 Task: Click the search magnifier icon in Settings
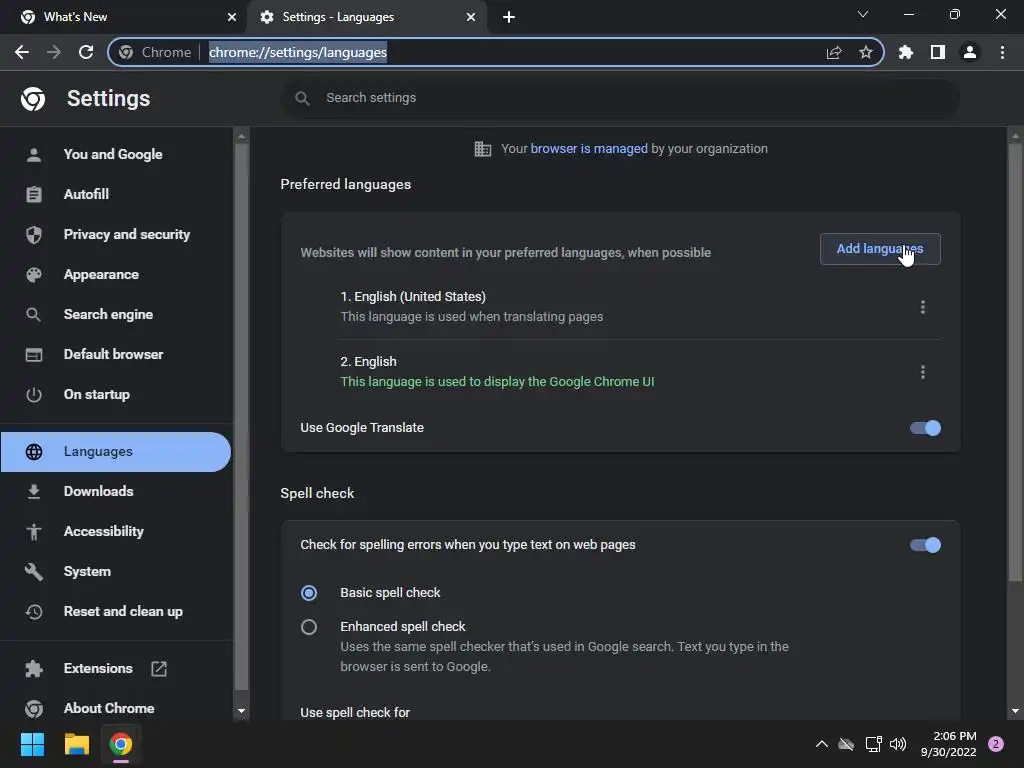click(302, 98)
